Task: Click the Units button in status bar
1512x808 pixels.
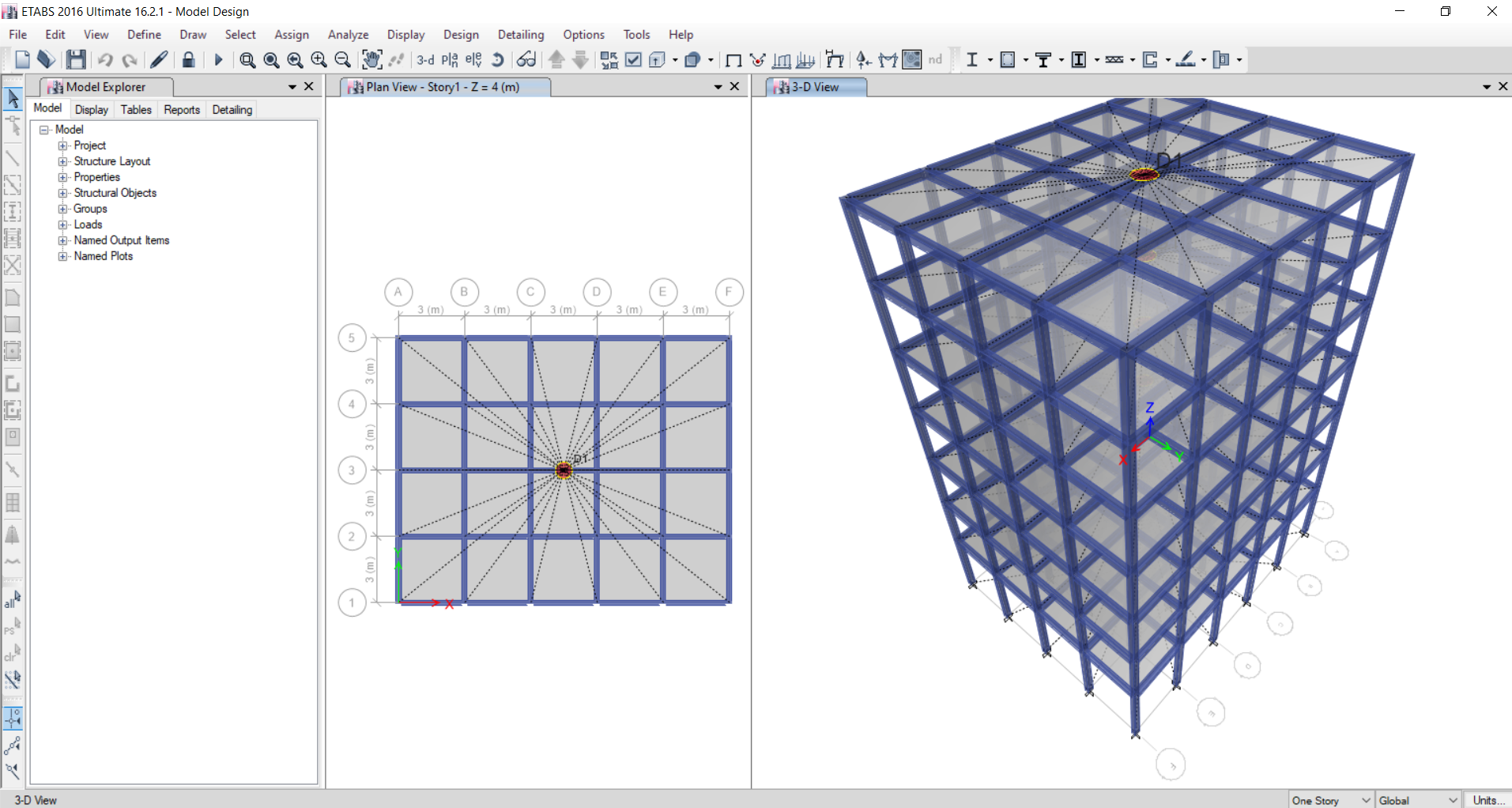Action: point(1489,799)
